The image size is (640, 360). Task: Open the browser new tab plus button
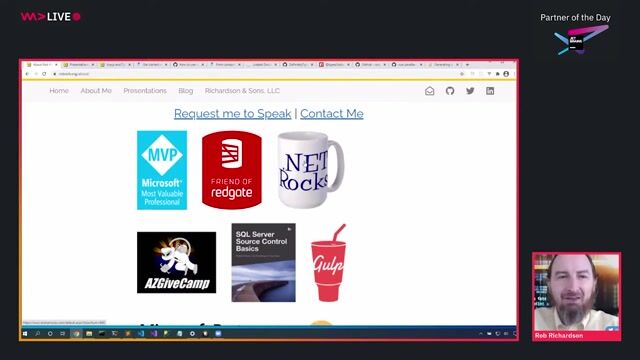click(467, 65)
